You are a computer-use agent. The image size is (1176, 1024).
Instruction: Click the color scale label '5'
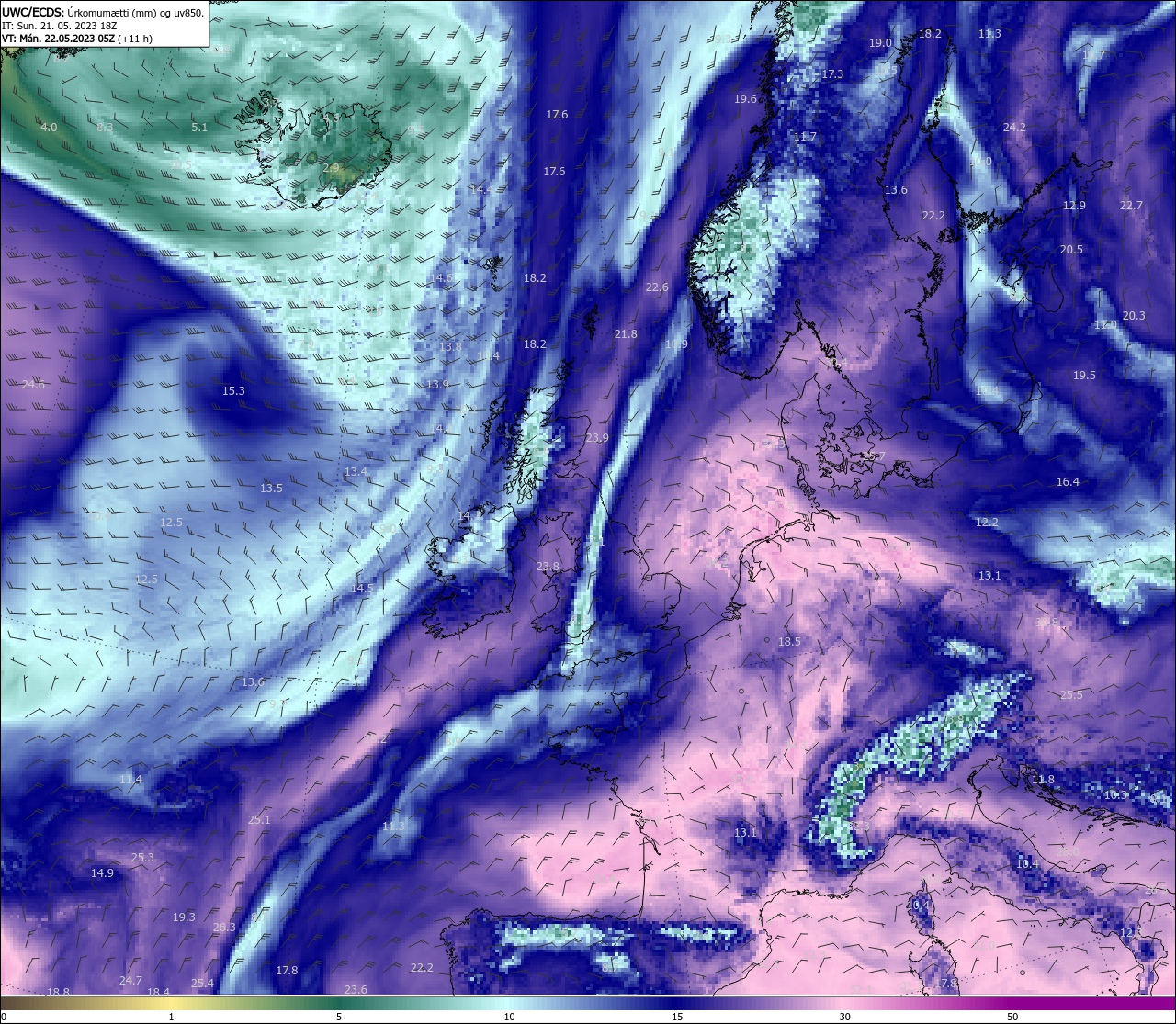tap(339, 1017)
